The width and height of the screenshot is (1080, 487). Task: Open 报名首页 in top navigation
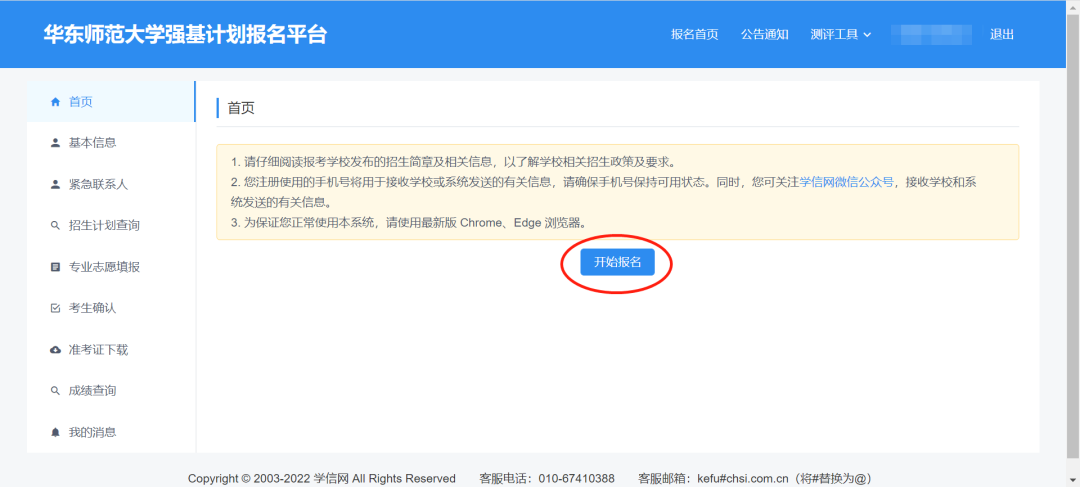pyautogui.click(x=694, y=34)
